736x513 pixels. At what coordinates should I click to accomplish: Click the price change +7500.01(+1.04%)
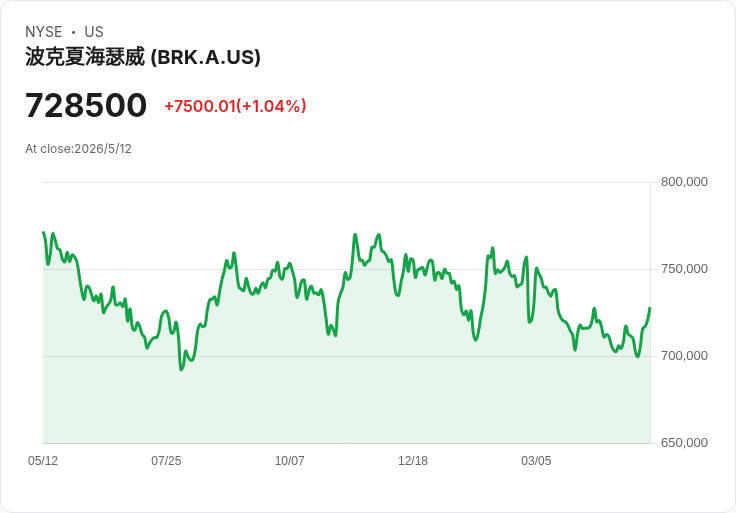tap(235, 106)
